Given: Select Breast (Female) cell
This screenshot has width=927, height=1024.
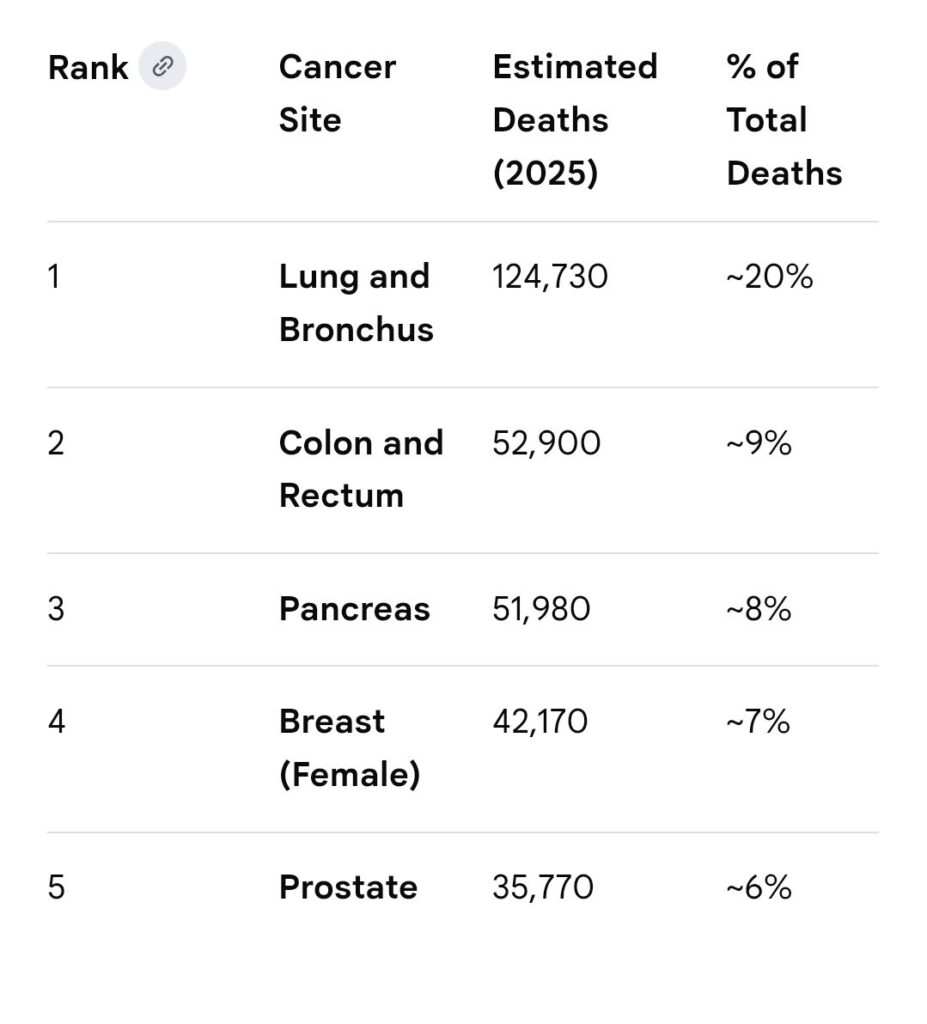Looking at the screenshot, I should (x=349, y=748).
